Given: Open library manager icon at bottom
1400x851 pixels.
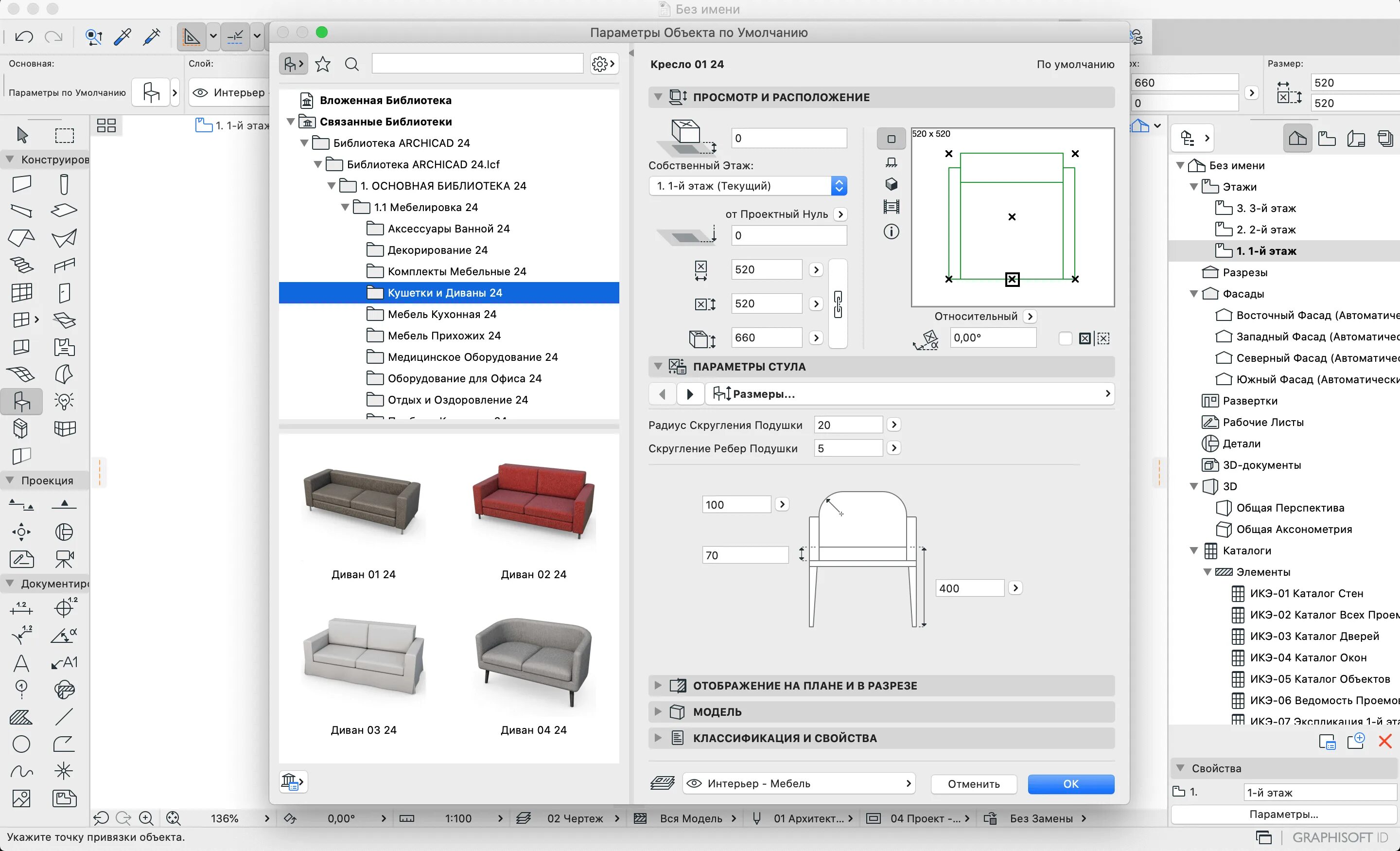Looking at the screenshot, I should [293, 781].
